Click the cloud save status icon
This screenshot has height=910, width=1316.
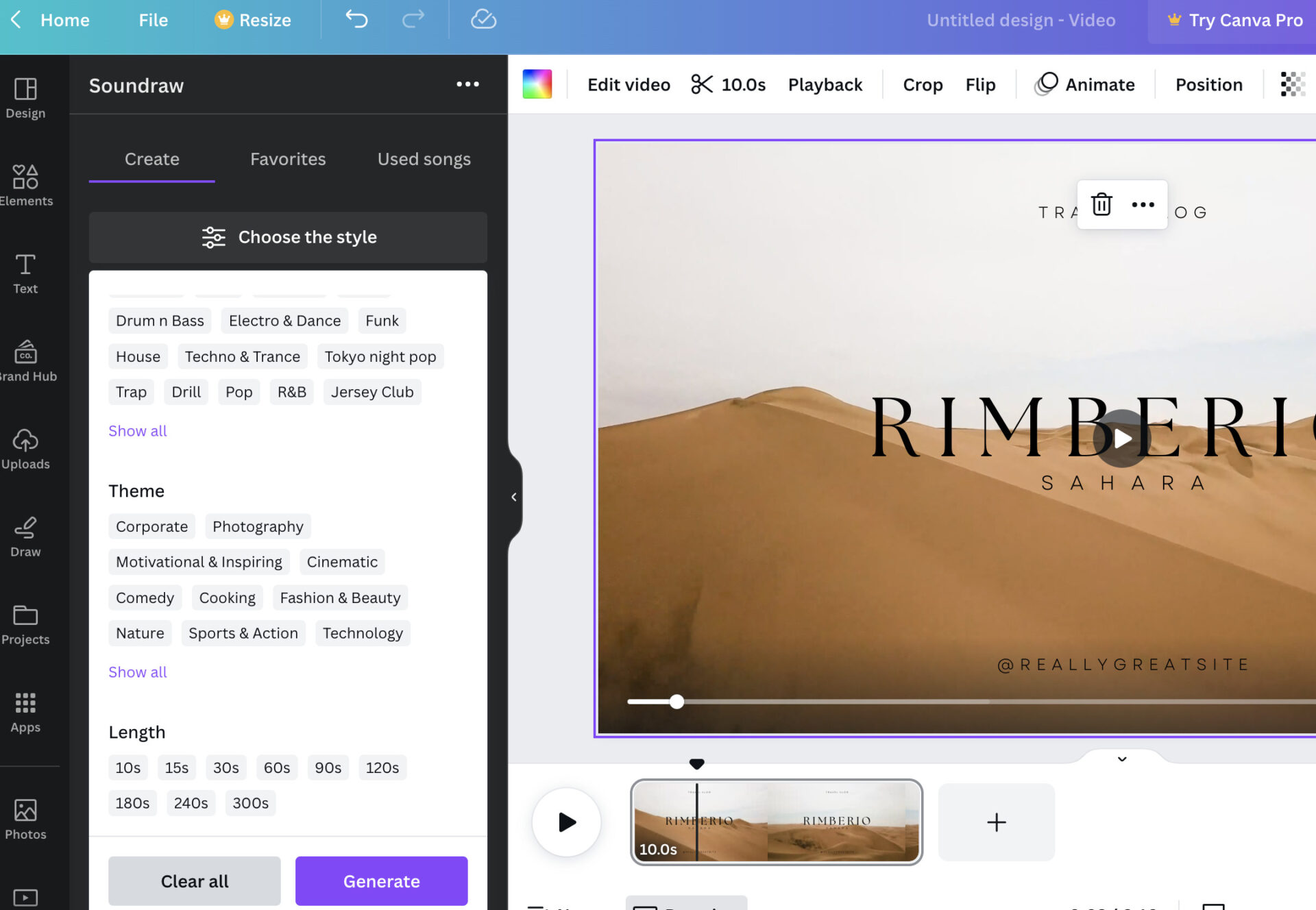[x=483, y=19]
